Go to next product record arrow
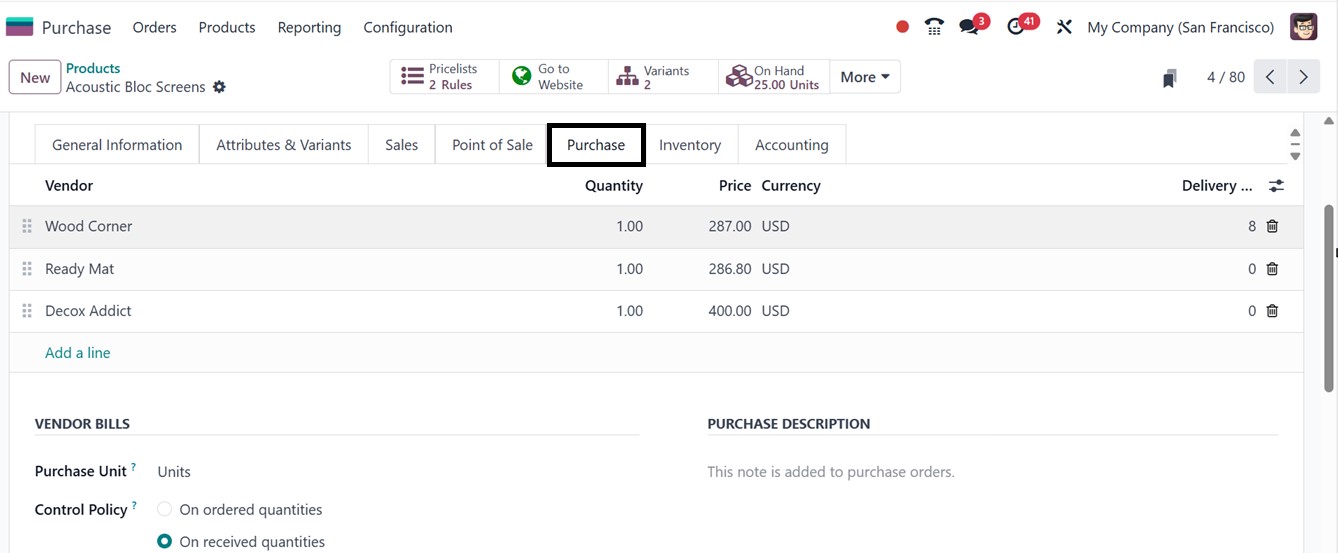This screenshot has width=1338, height=553. pyautogui.click(x=1303, y=77)
